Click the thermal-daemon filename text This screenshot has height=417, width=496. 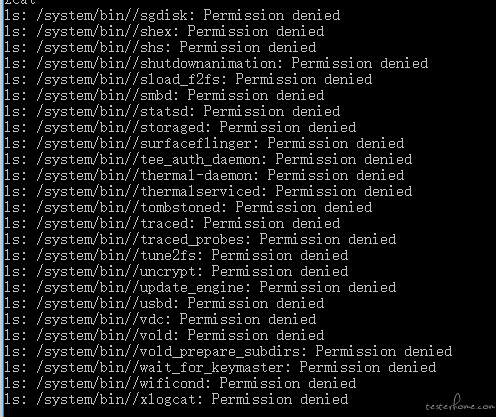click(196, 176)
